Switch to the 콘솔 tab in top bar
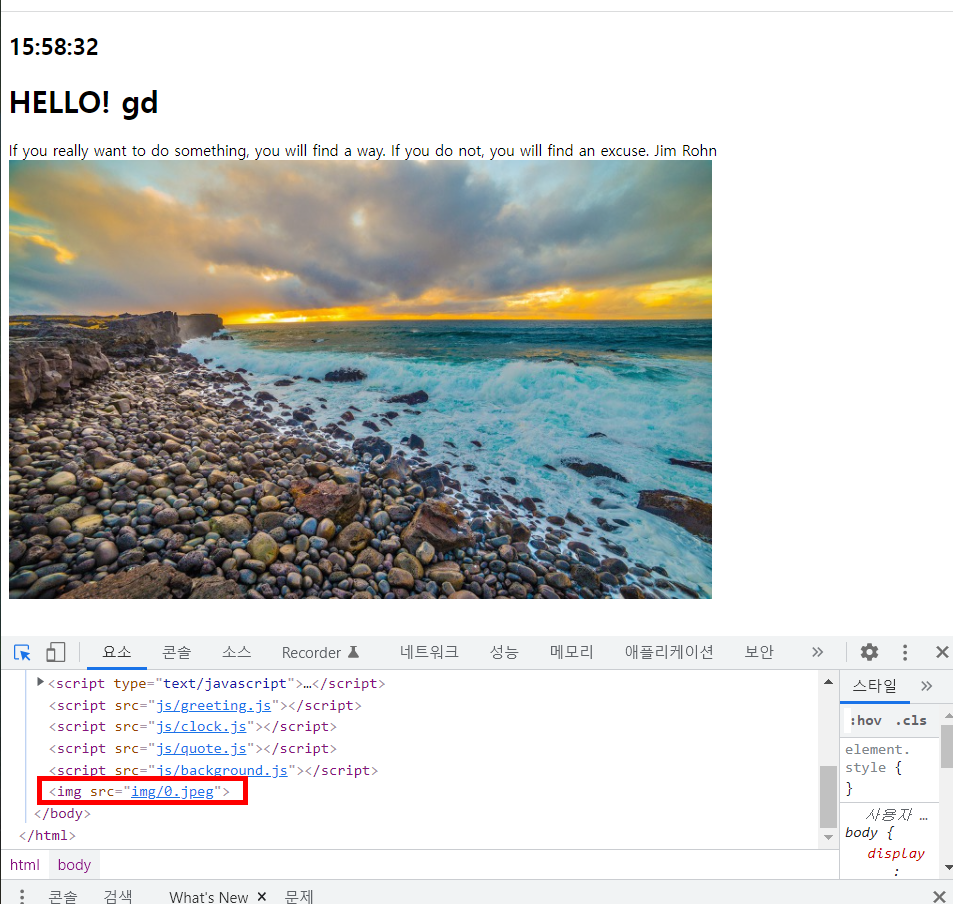Screen dimensions: 953x904 coord(177,652)
